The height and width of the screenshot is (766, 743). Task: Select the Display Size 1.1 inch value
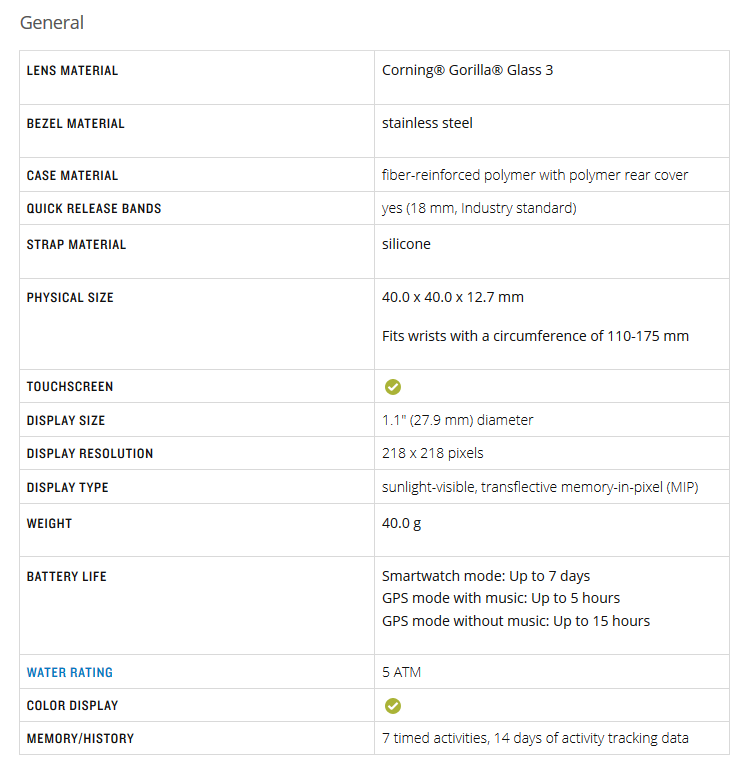point(457,420)
